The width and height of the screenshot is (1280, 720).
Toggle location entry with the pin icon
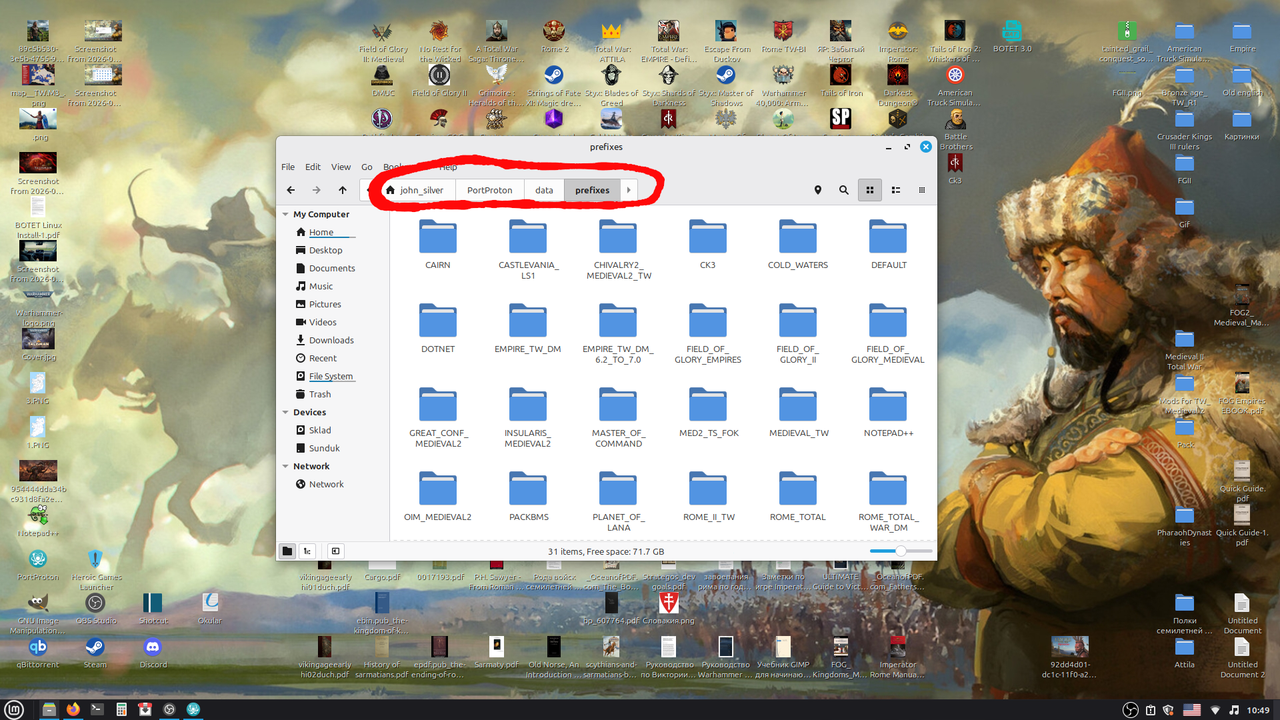pyautogui.click(x=818, y=190)
